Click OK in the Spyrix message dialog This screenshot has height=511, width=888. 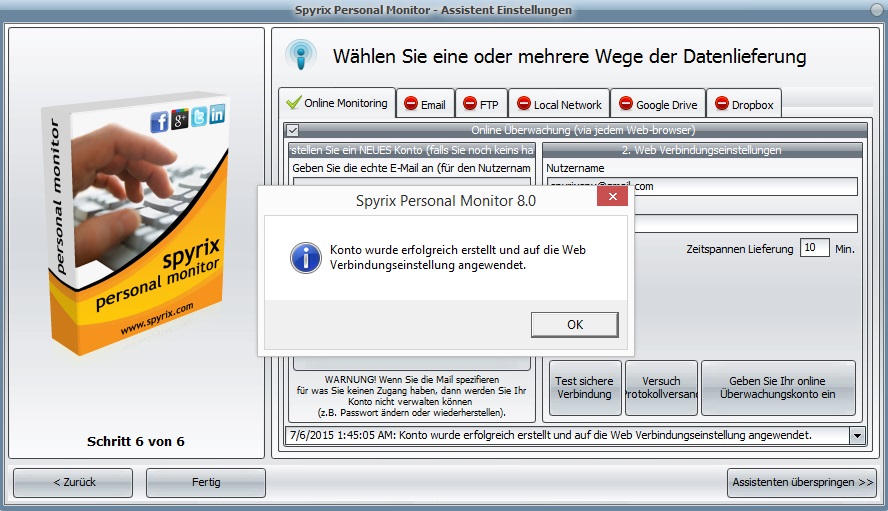tap(574, 325)
